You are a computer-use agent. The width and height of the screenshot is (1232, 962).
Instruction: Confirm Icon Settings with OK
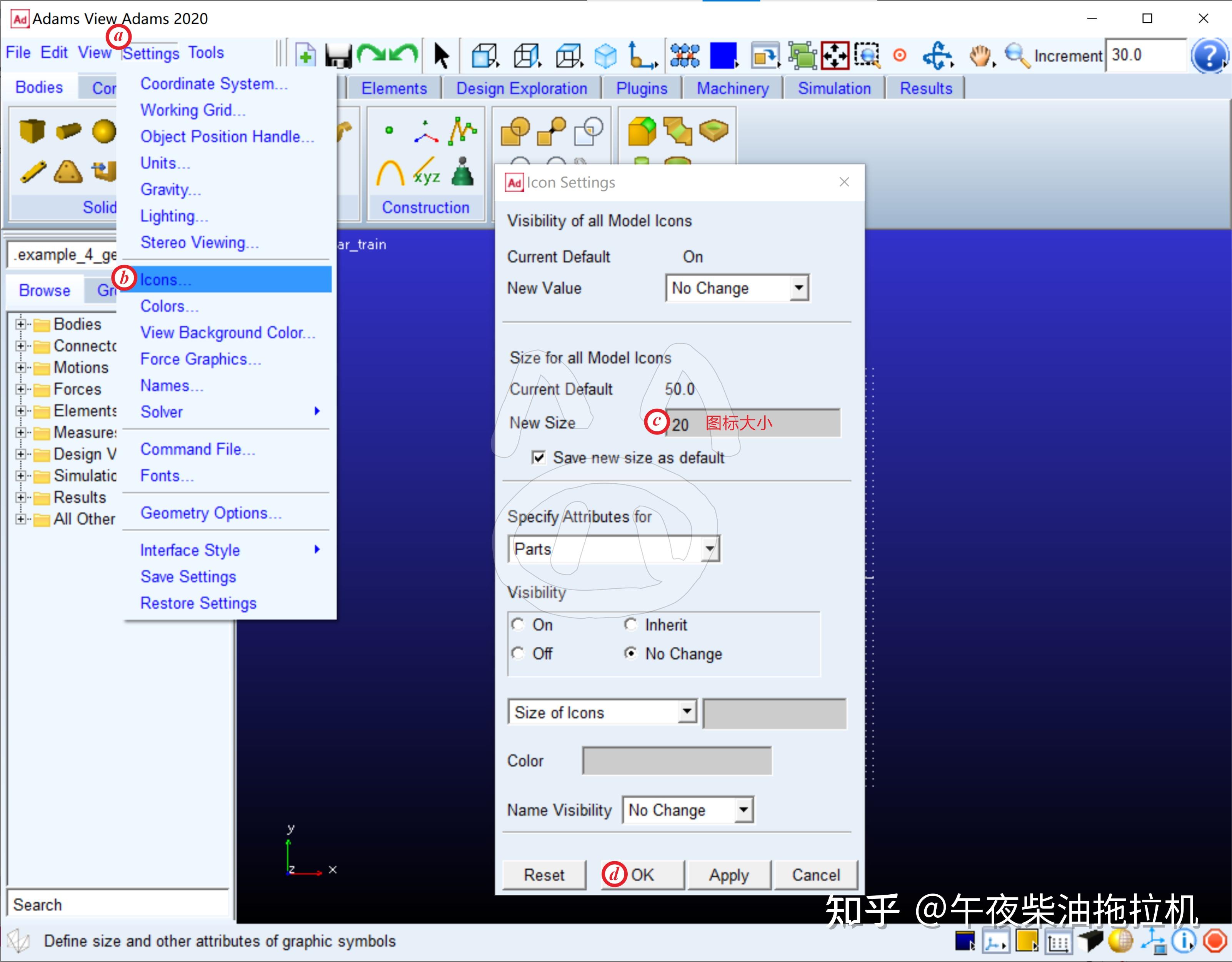[x=642, y=875]
